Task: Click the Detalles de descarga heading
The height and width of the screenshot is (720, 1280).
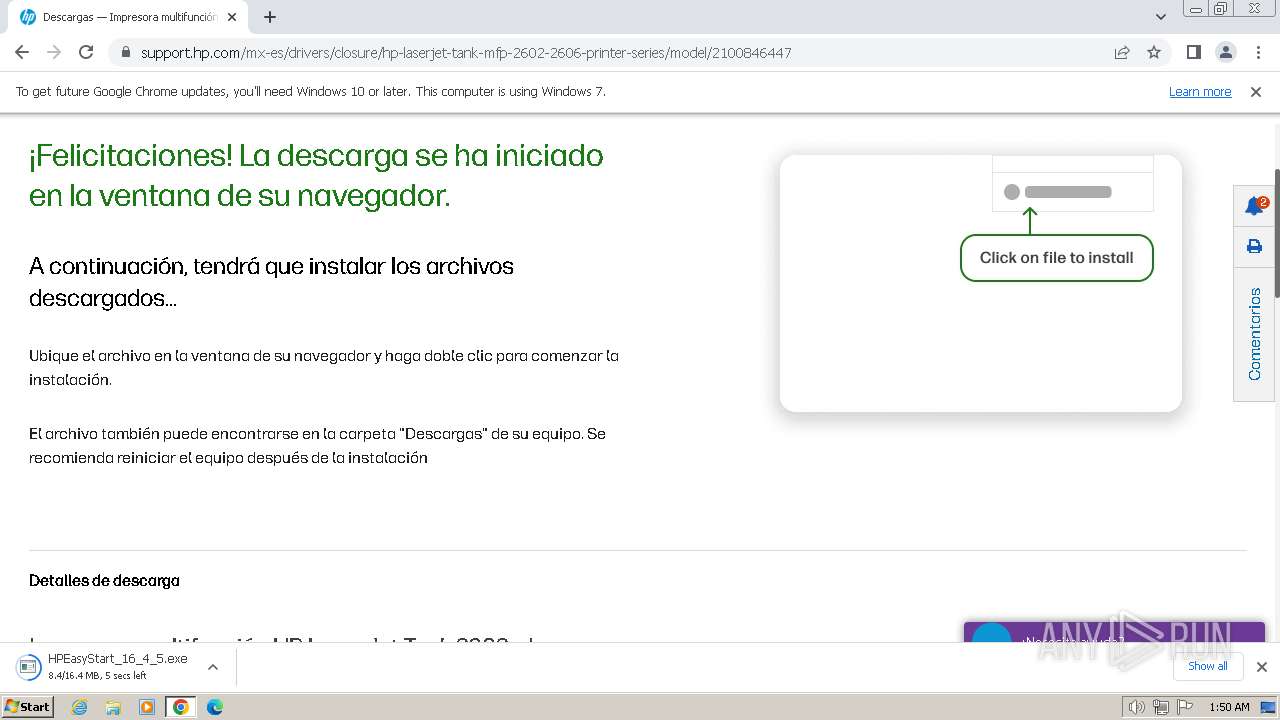Action: [x=104, y=580]
